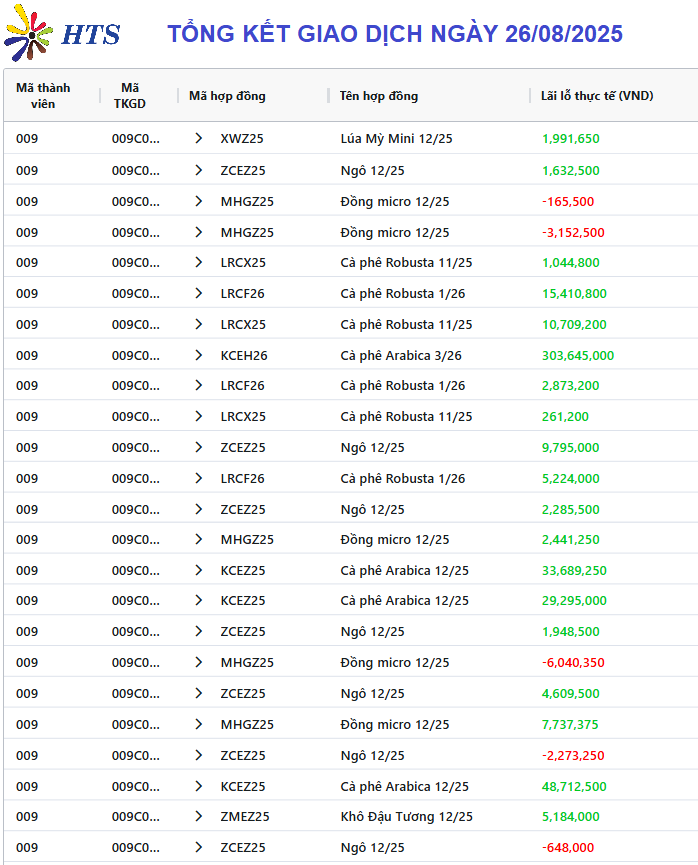Expand the MHGZ25 row showing -165,500
Screen dimensions: 698x865
pos(199,201)
